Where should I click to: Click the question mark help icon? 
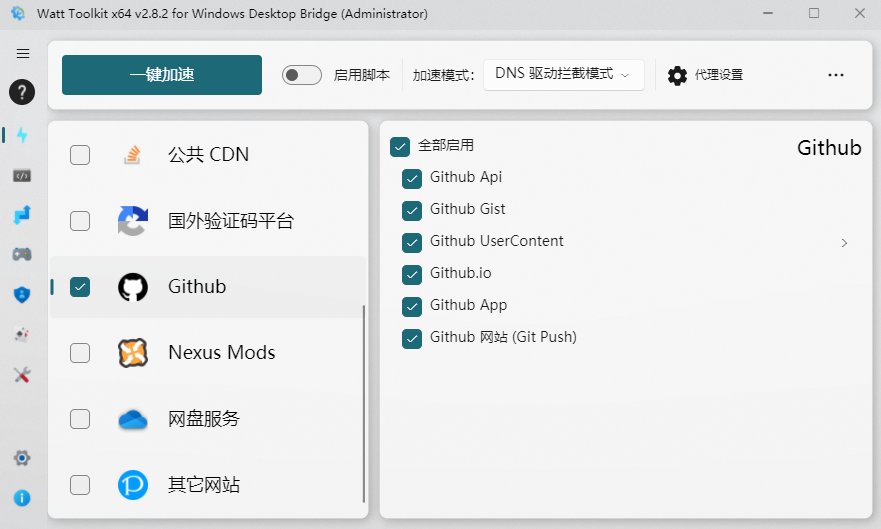(22, 93)
